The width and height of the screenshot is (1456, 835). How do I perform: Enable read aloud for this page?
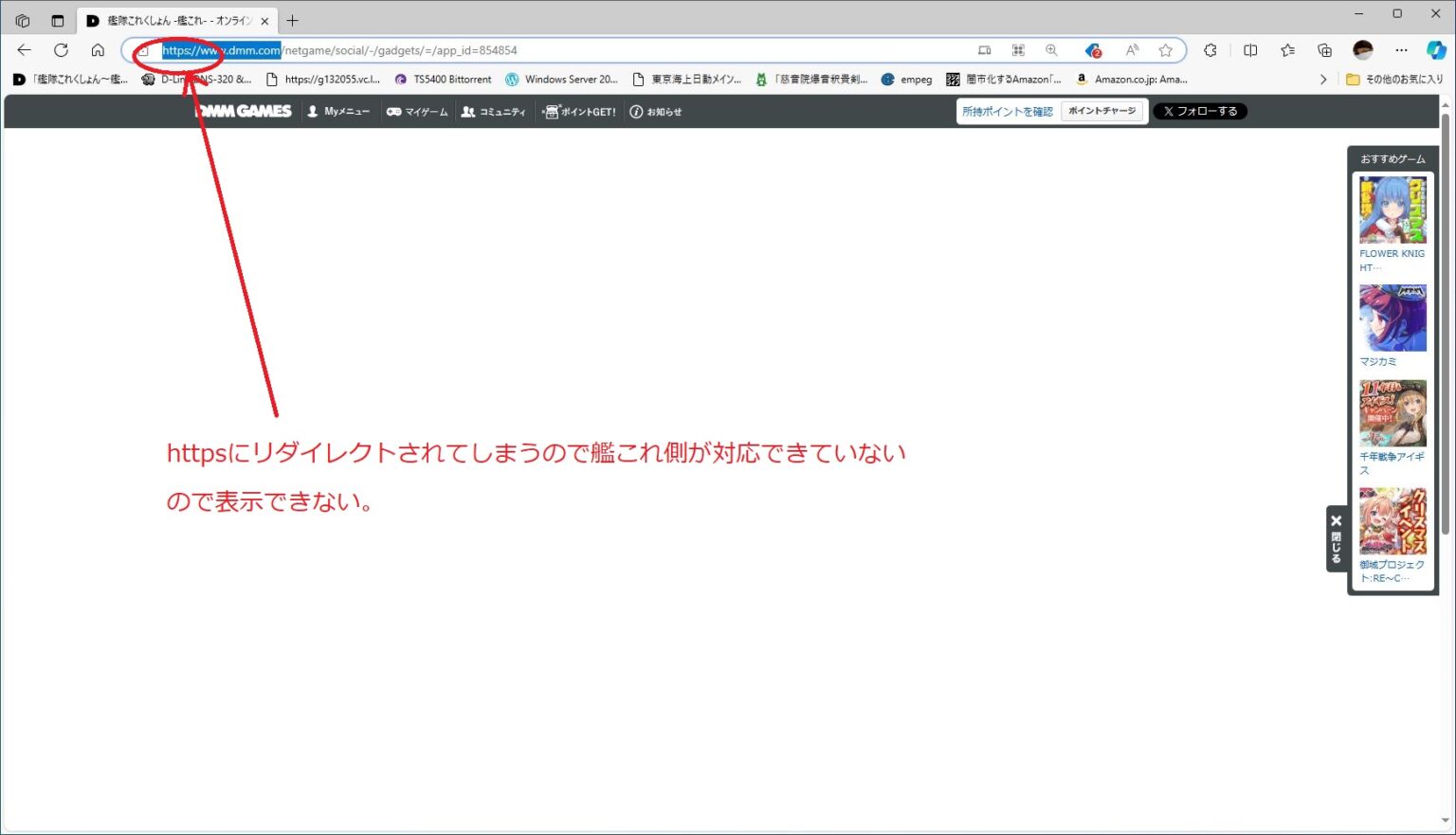[1131, 49]
